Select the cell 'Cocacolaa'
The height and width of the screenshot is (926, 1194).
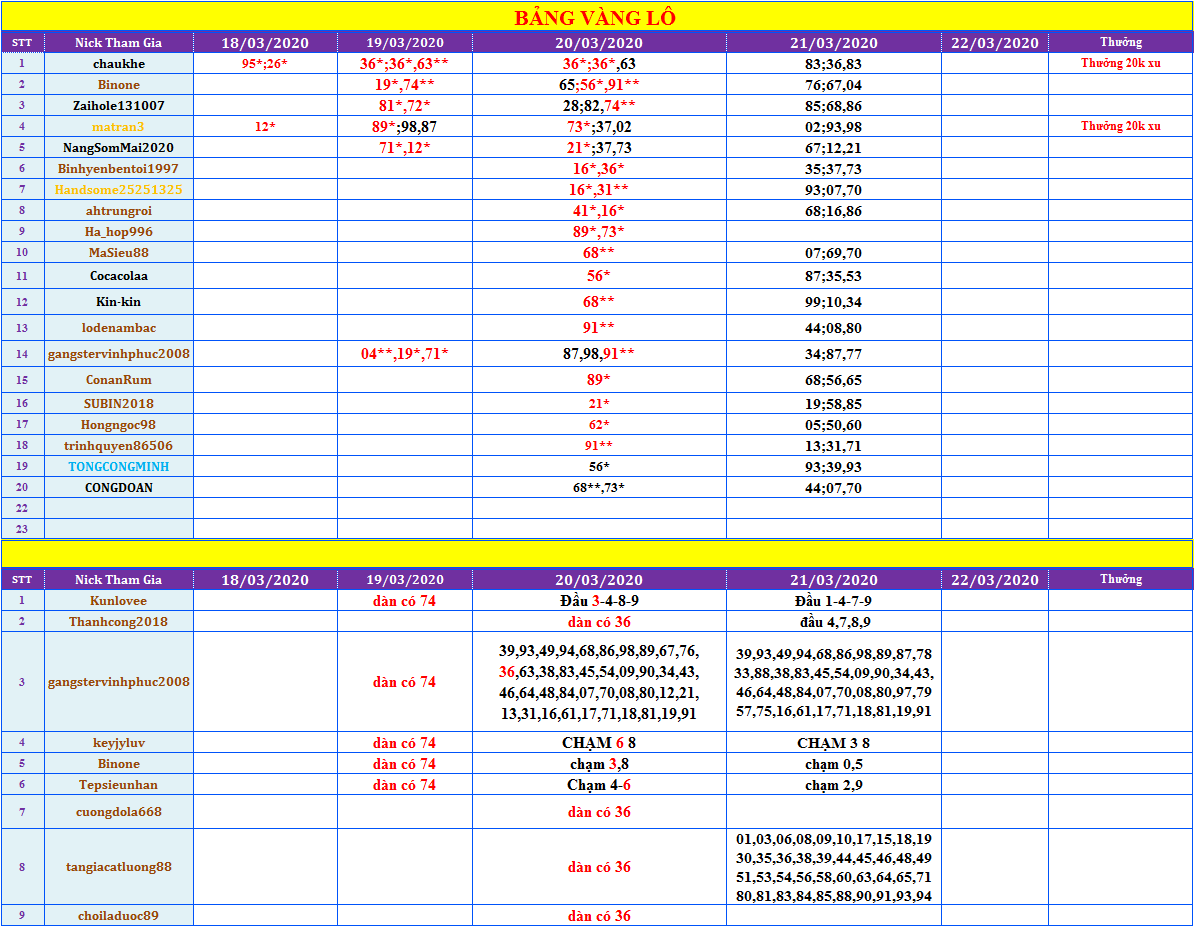point(119,276)
